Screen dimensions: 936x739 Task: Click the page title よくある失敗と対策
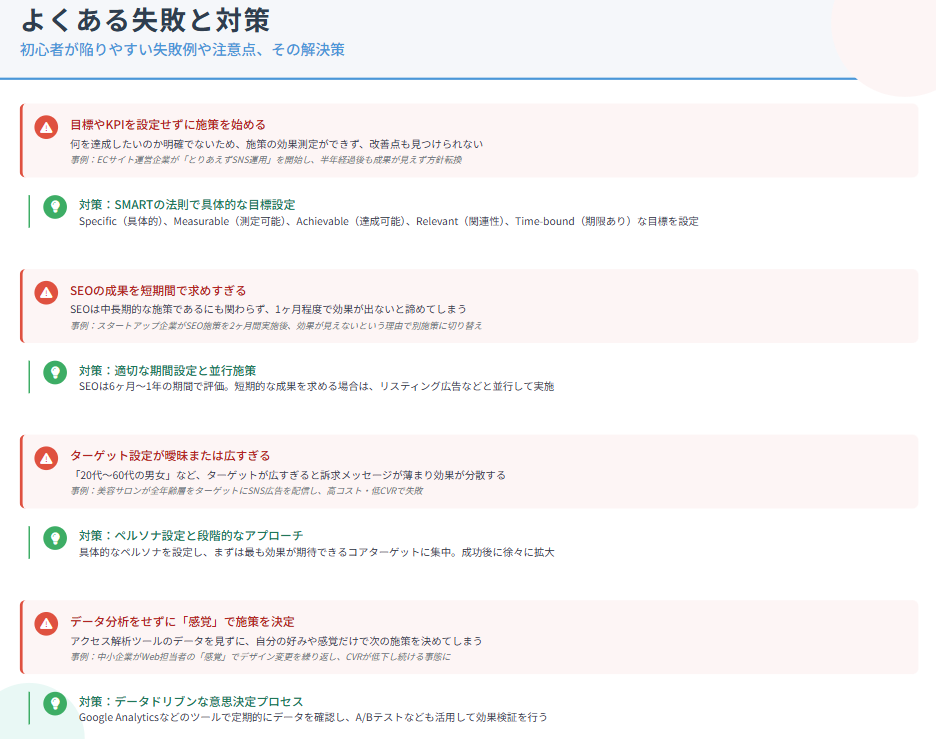[145, 19]
